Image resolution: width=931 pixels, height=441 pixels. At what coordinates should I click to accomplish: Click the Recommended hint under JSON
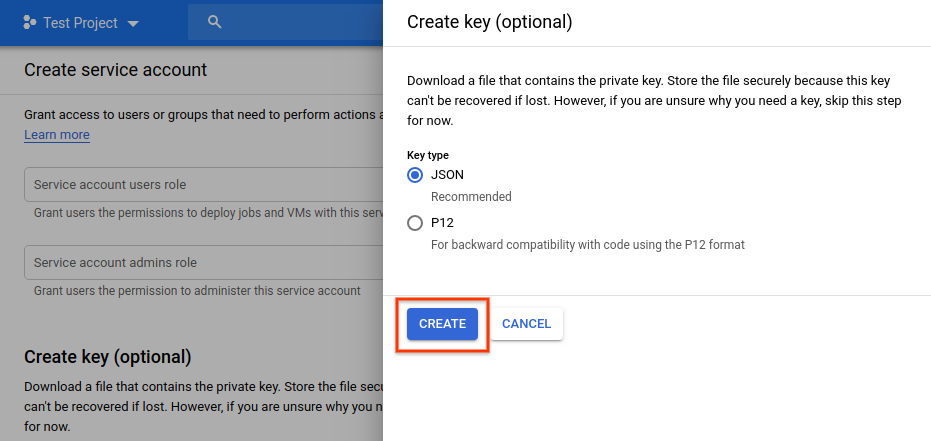471,197
